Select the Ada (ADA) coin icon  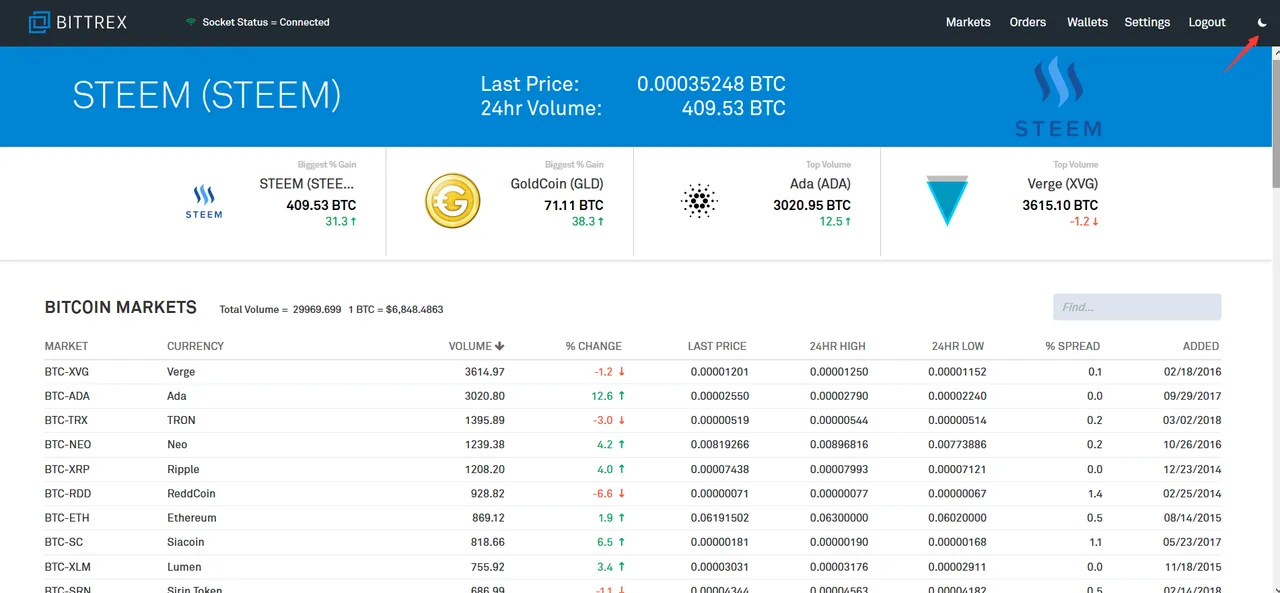pos(699,201)
